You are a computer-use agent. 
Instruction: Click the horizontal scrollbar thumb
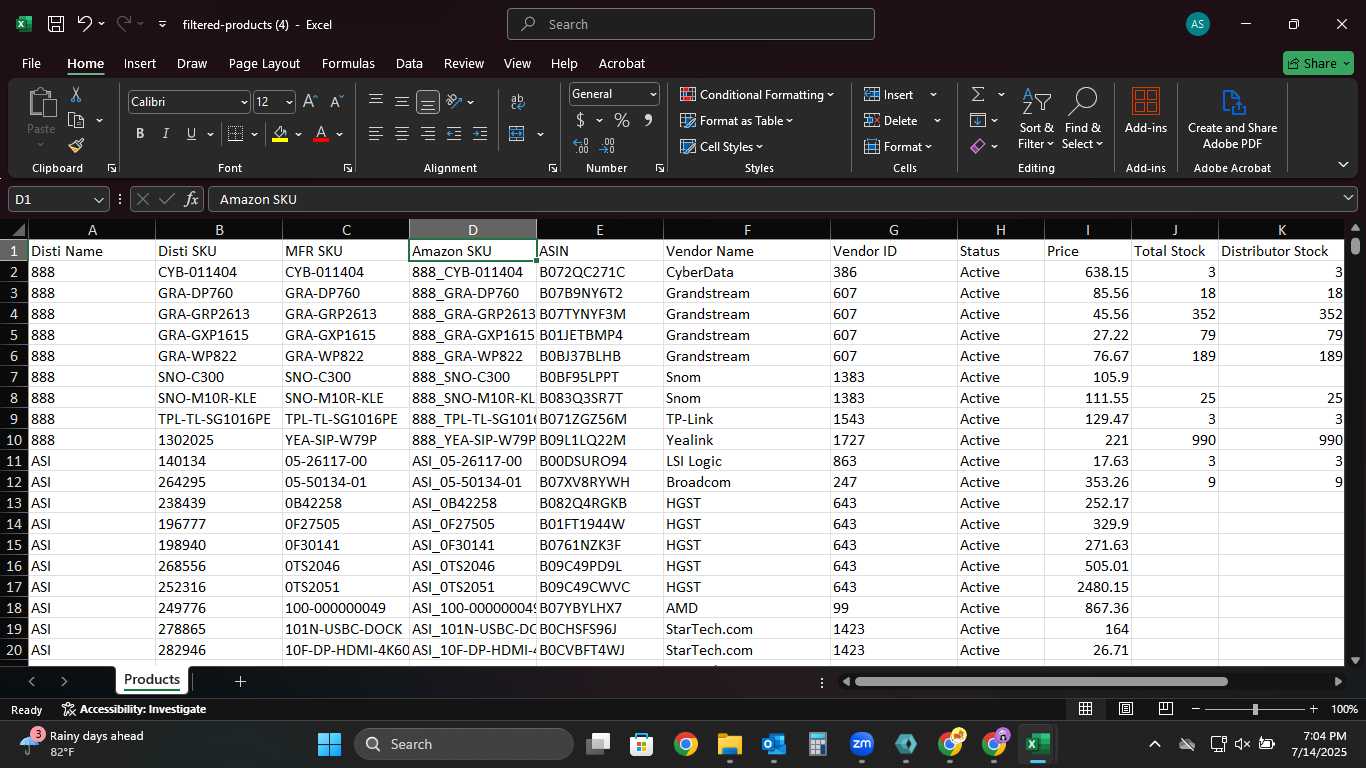pos(1041,682)
